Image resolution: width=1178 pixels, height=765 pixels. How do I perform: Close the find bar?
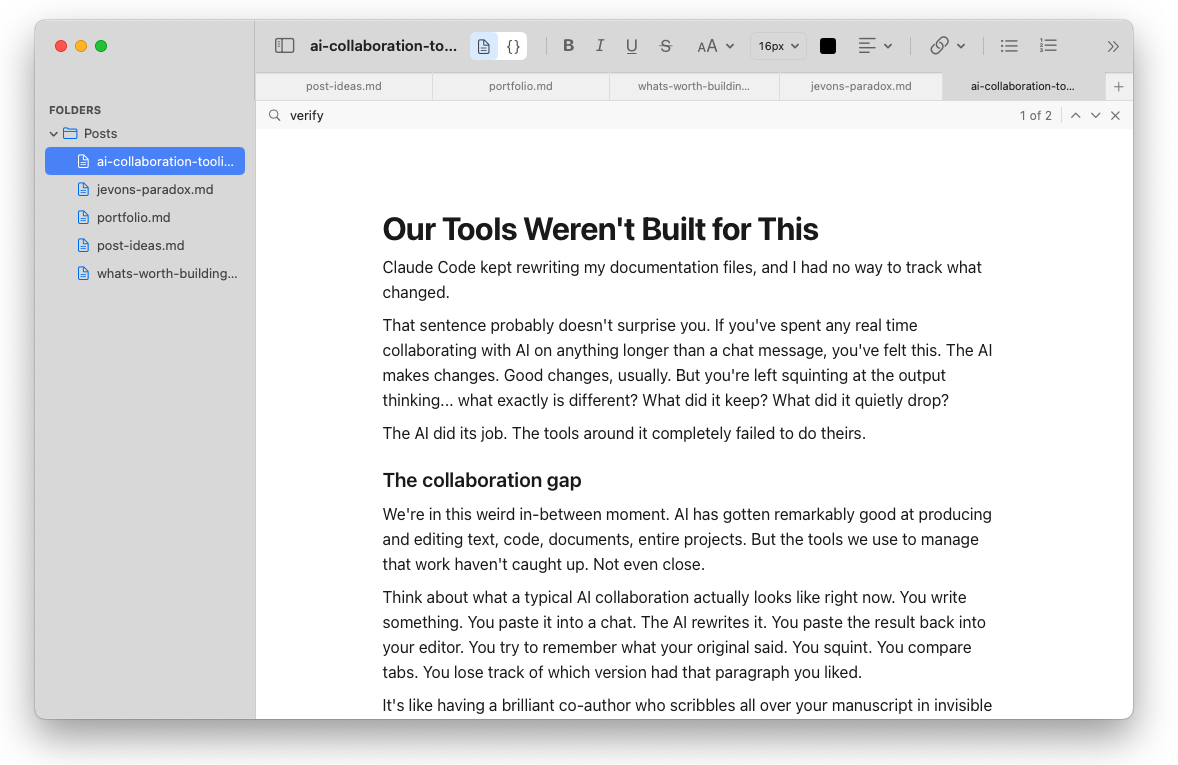[x=1116, y=116]
